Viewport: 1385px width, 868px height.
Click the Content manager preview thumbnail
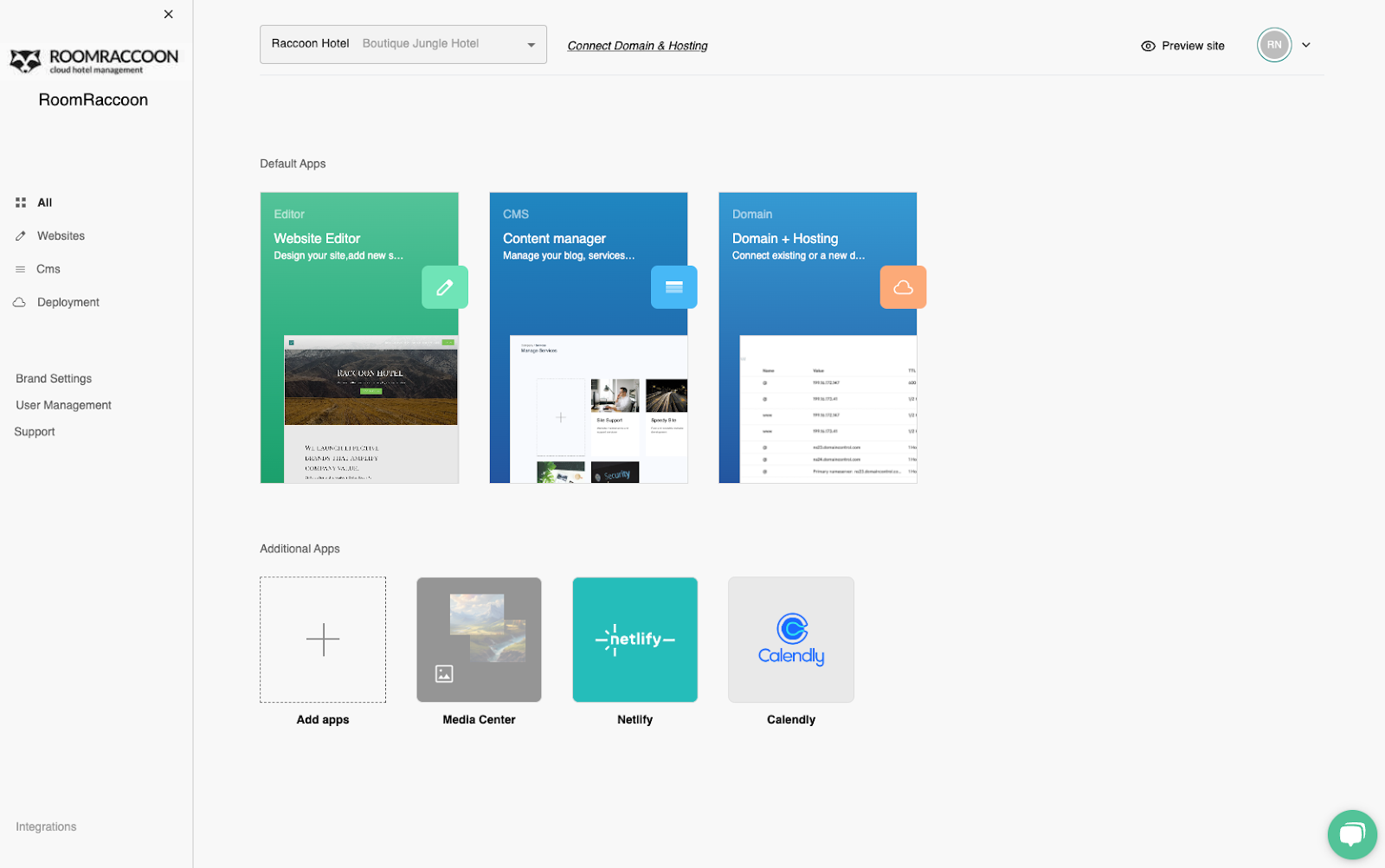tap(598, 408)
